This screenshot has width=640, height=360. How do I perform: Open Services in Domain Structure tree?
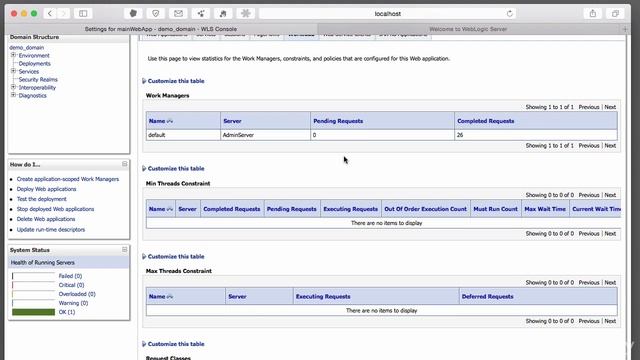tap(29, 71)
